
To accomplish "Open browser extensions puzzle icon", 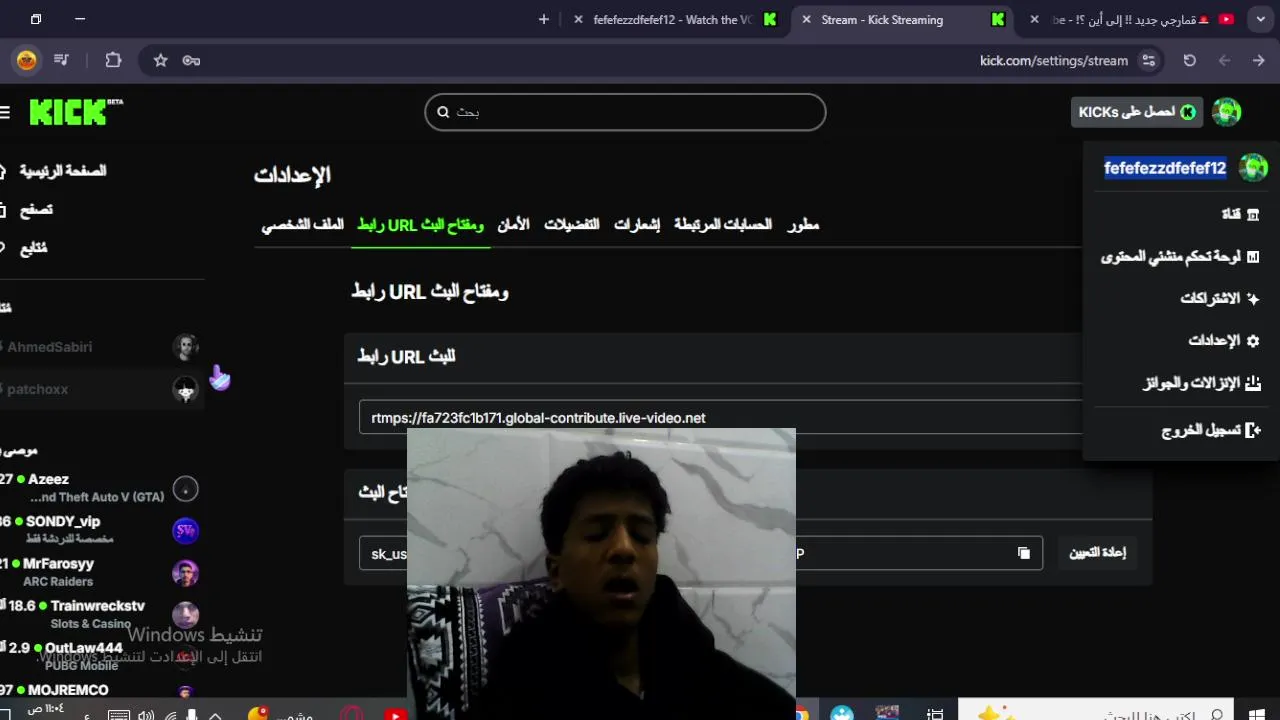I will 113,60.
